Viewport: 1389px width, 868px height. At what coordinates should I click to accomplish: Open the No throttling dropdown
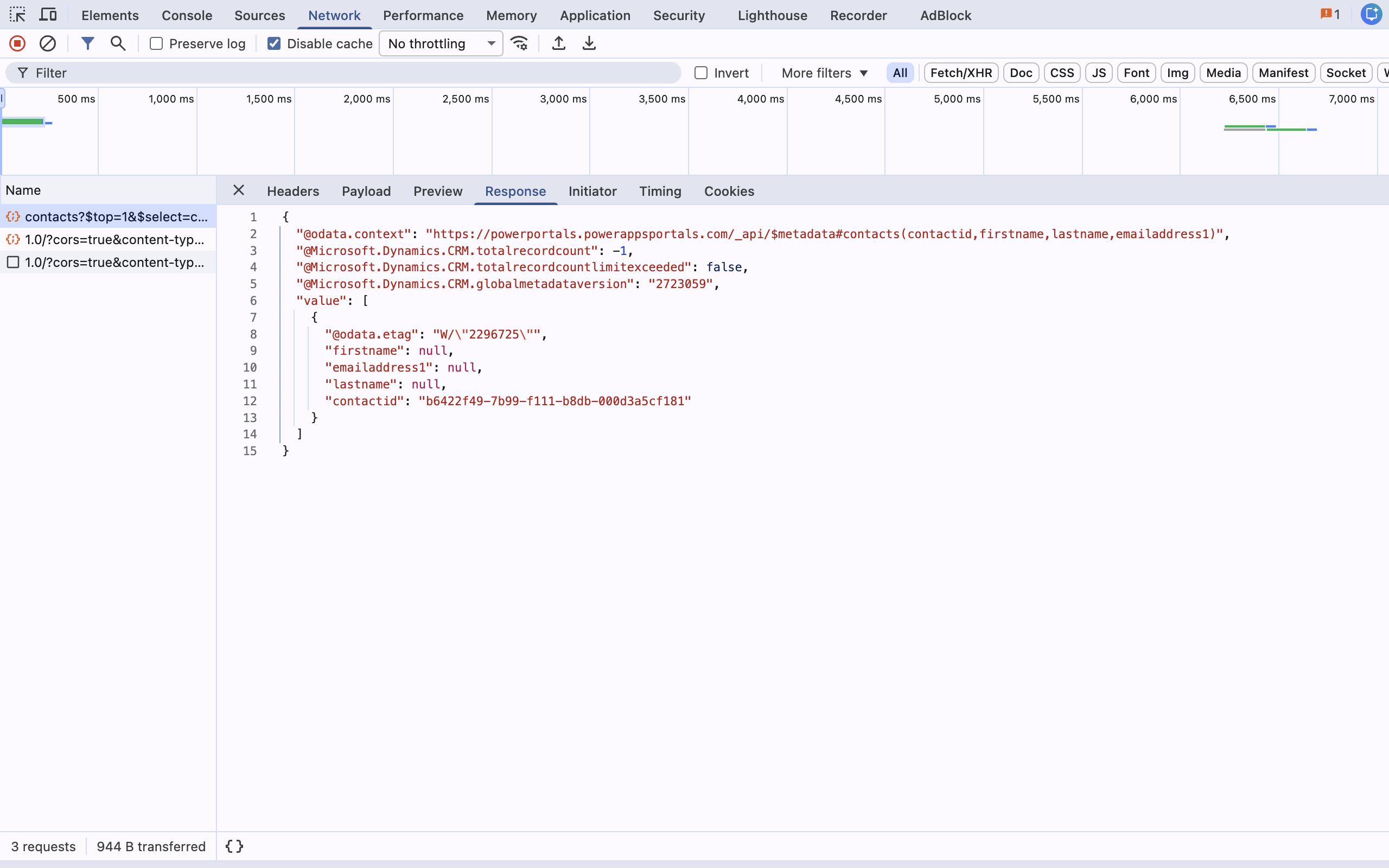click(441, 43)
